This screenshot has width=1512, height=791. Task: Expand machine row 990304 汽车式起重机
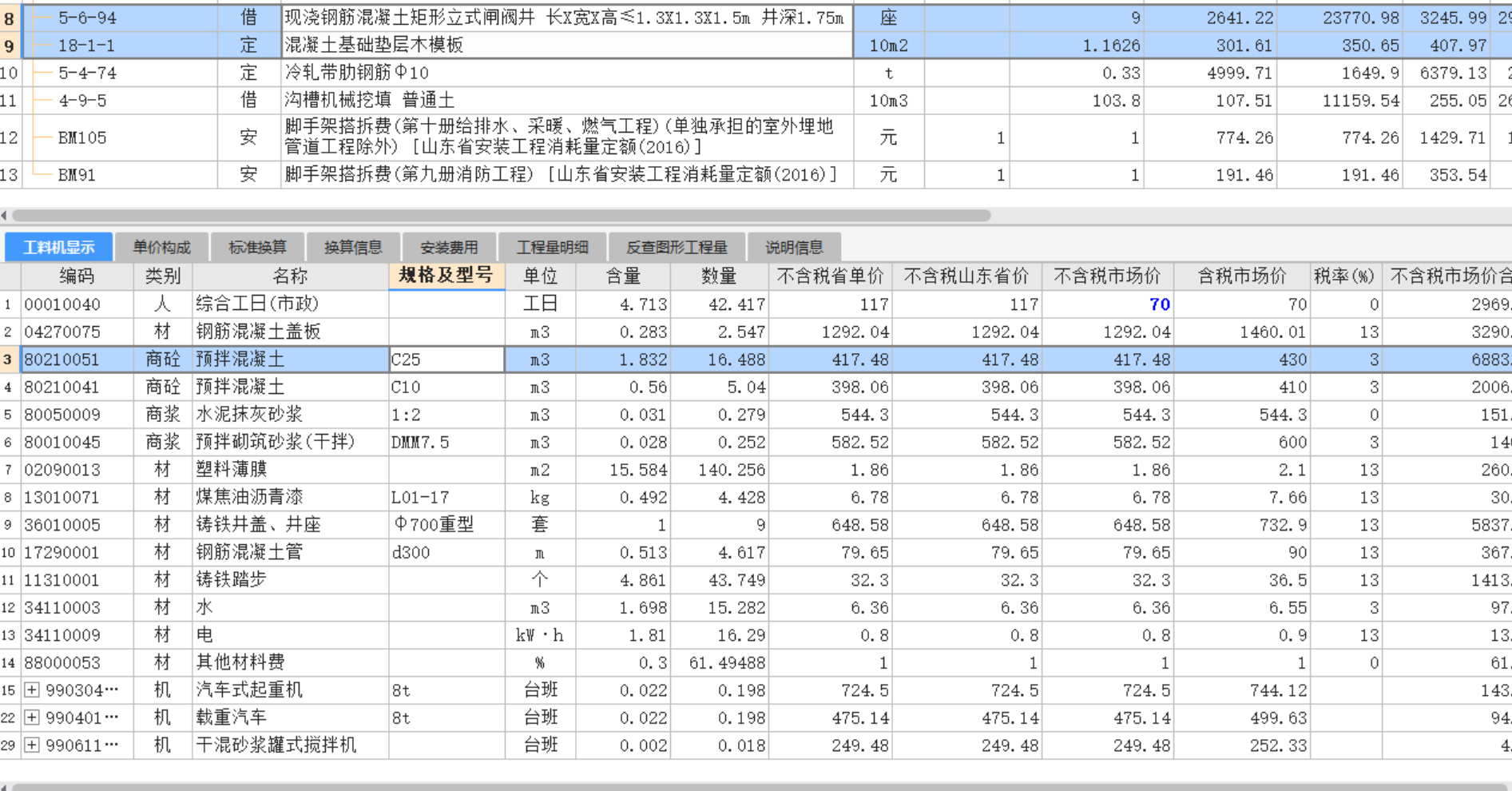pyautogui.click(x=31, y=690)
